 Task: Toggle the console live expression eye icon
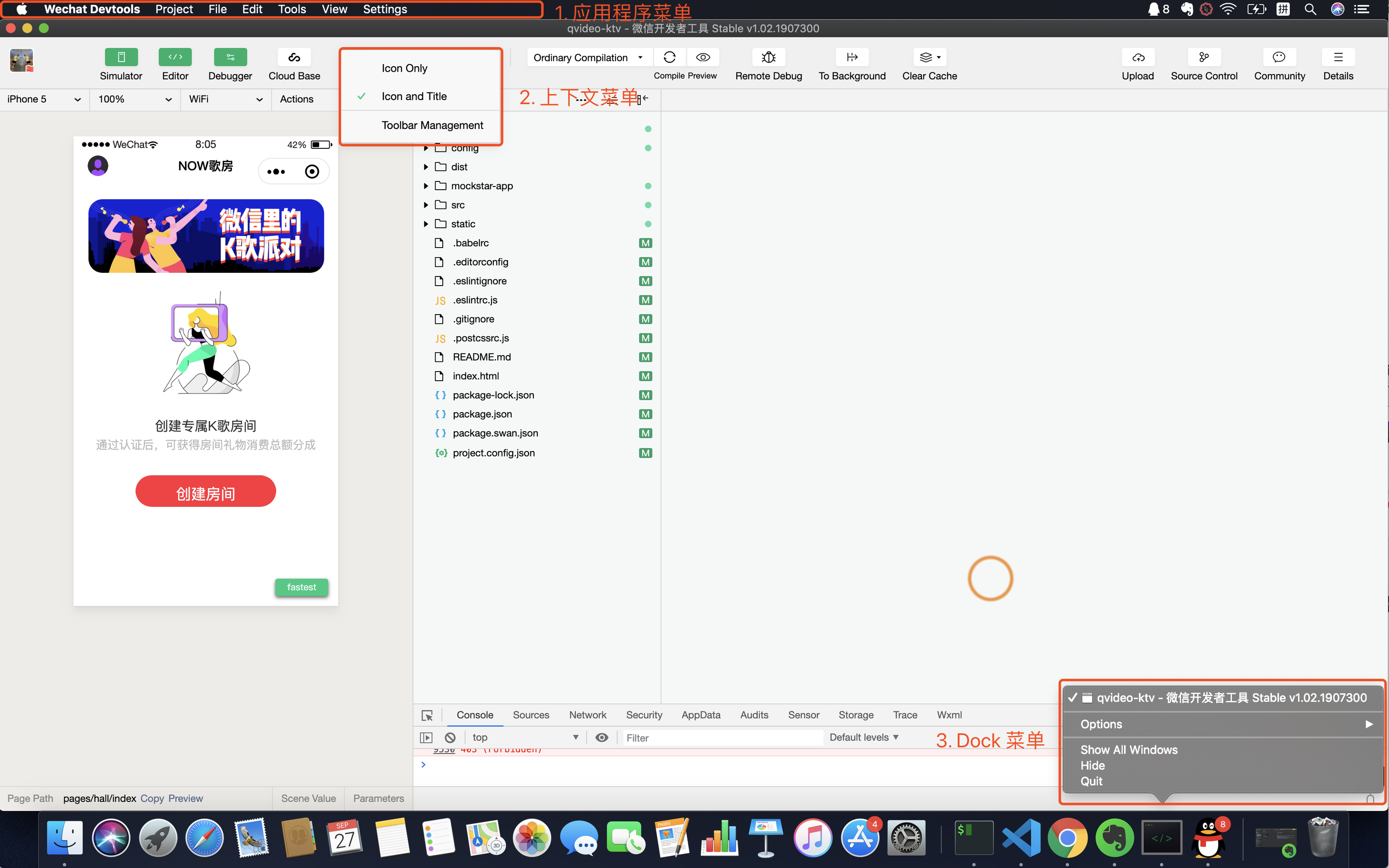(x=602, y=738)
